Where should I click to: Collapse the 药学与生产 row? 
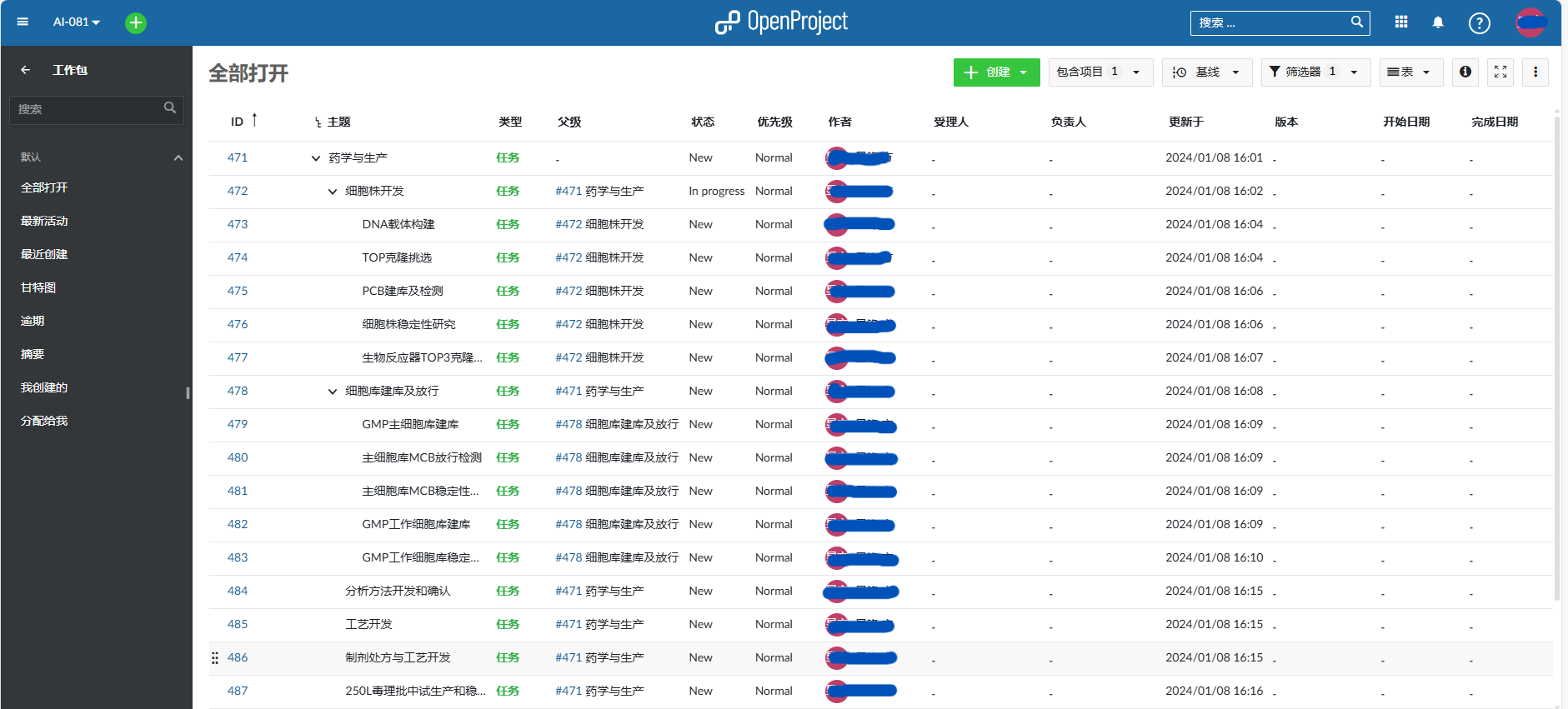point(316,158)
